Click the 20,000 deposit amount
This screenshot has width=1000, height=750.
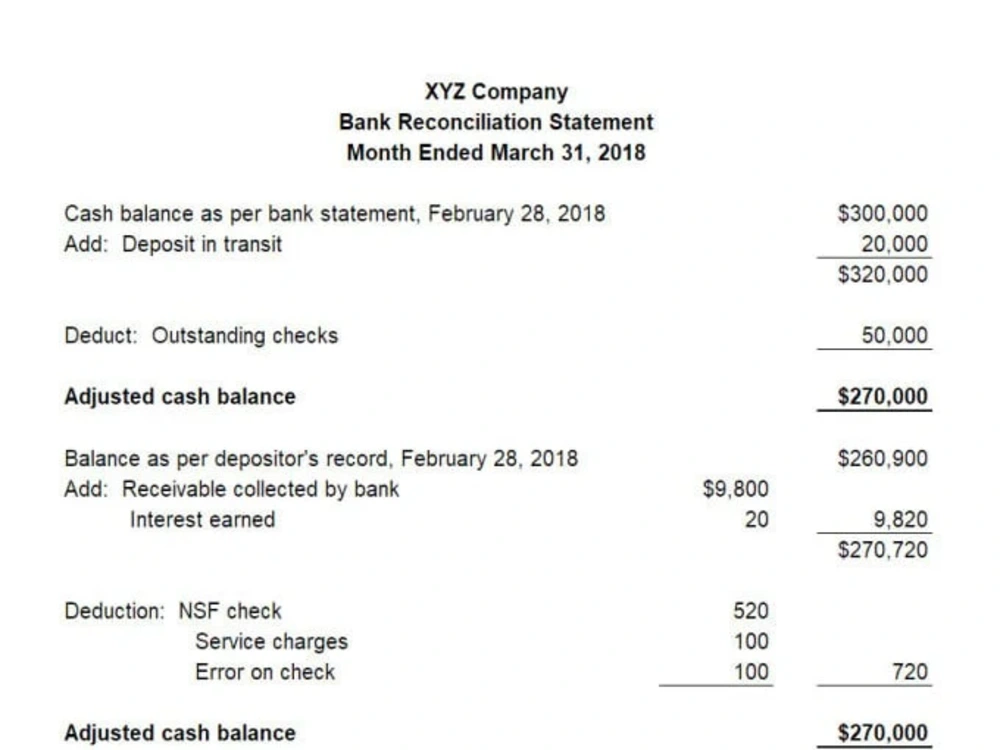pos(895,244)
